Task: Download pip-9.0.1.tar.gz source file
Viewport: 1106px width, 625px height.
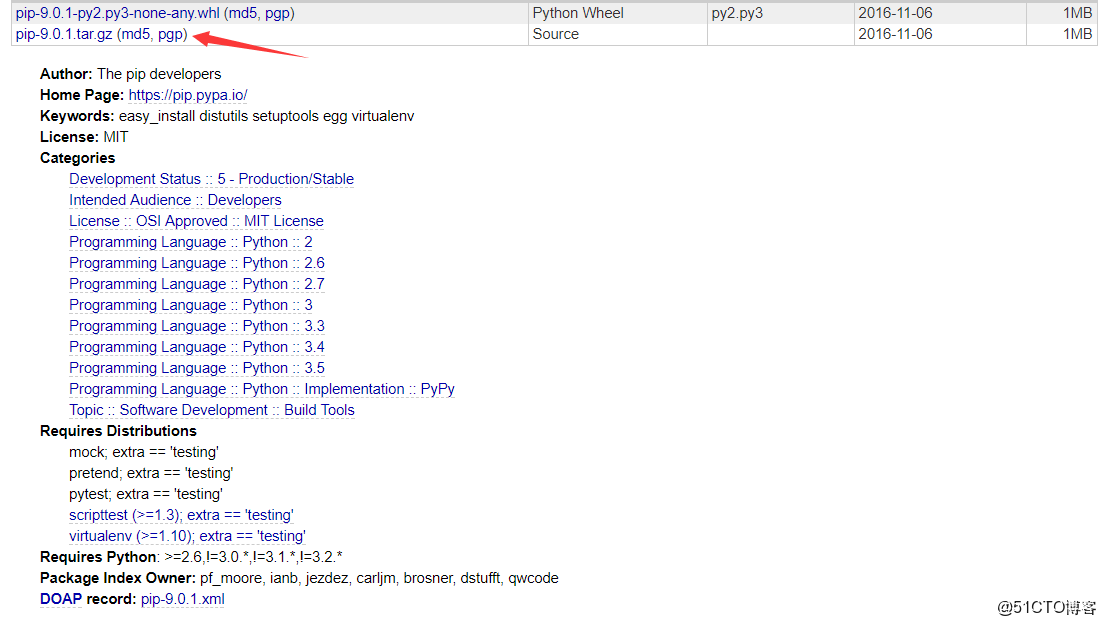Action: pyautogui.click(x=64, y=34)
